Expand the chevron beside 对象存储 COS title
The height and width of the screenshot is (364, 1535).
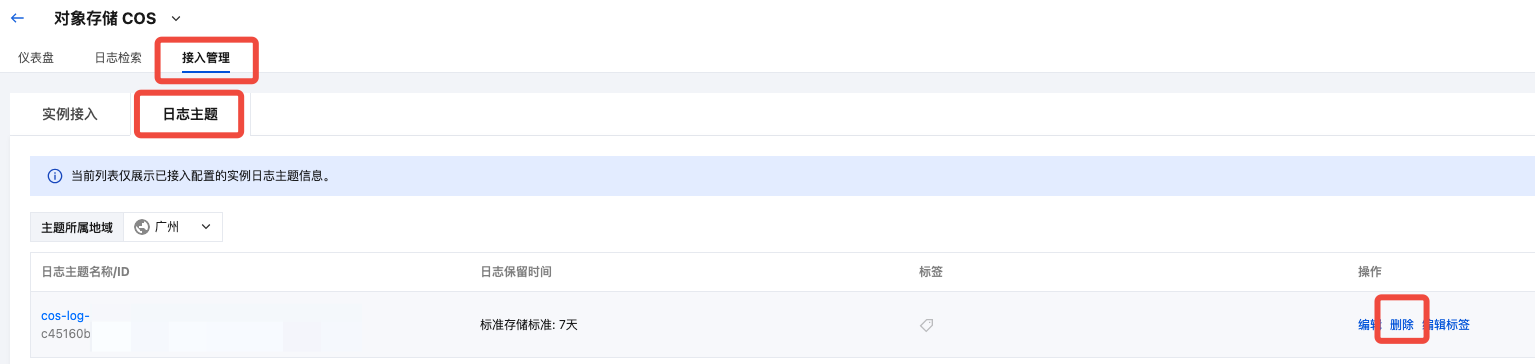click(x=177, y=18)
